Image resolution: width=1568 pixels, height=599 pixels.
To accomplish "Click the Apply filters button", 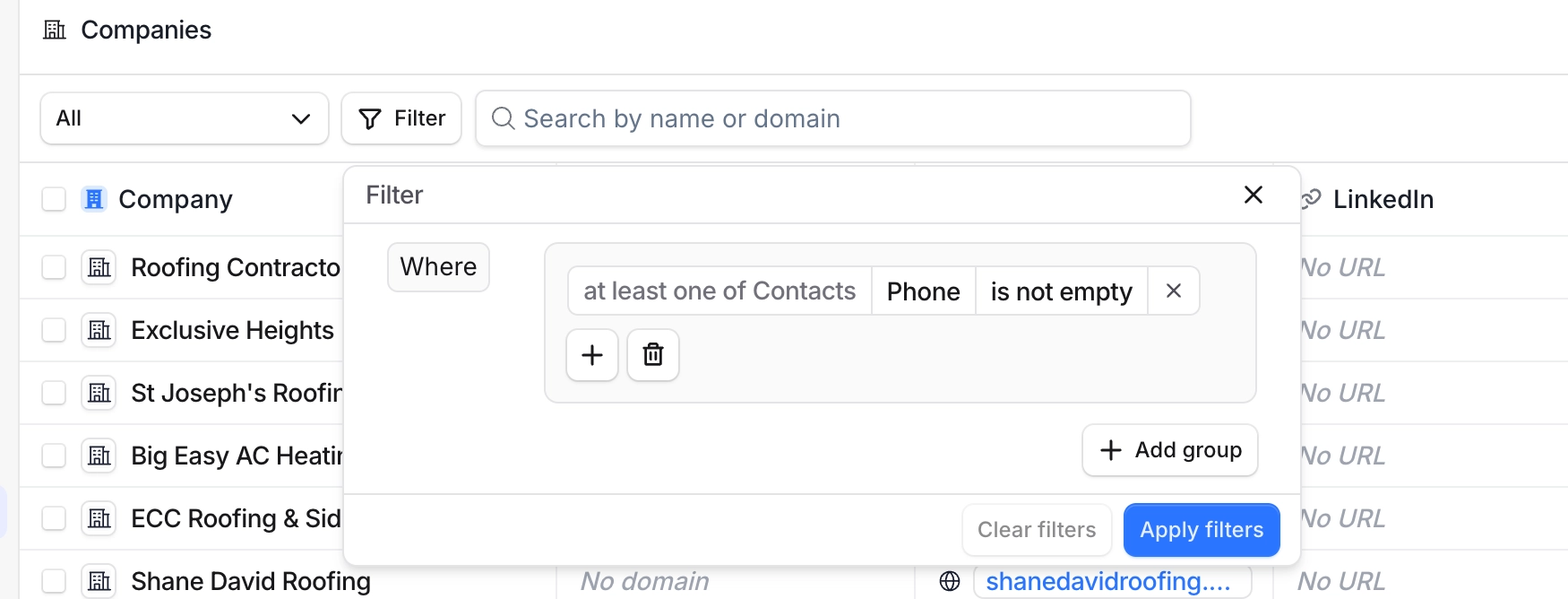I will point(1201,530).
